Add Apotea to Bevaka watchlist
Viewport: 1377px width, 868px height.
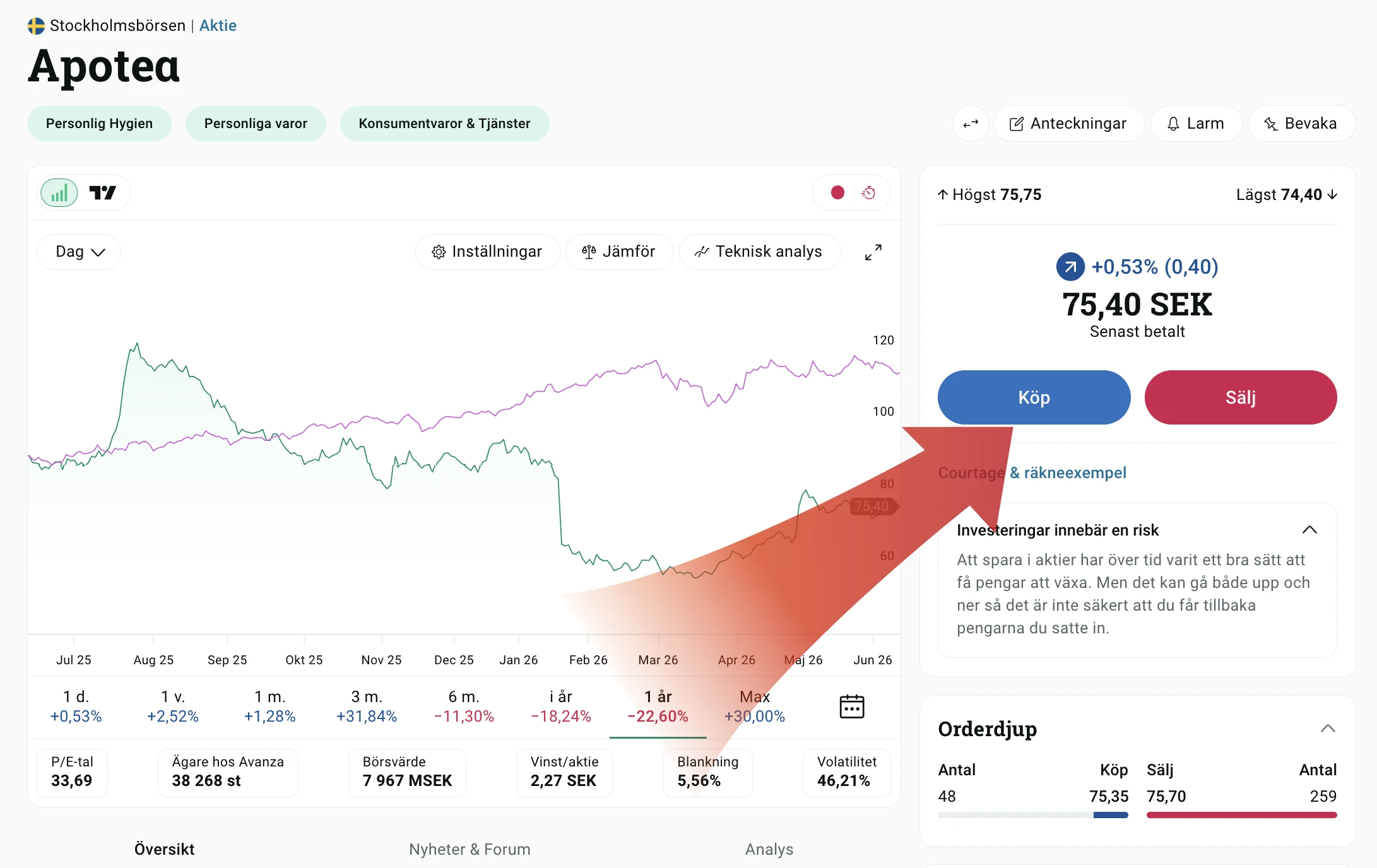click(x=1301, y=124)
